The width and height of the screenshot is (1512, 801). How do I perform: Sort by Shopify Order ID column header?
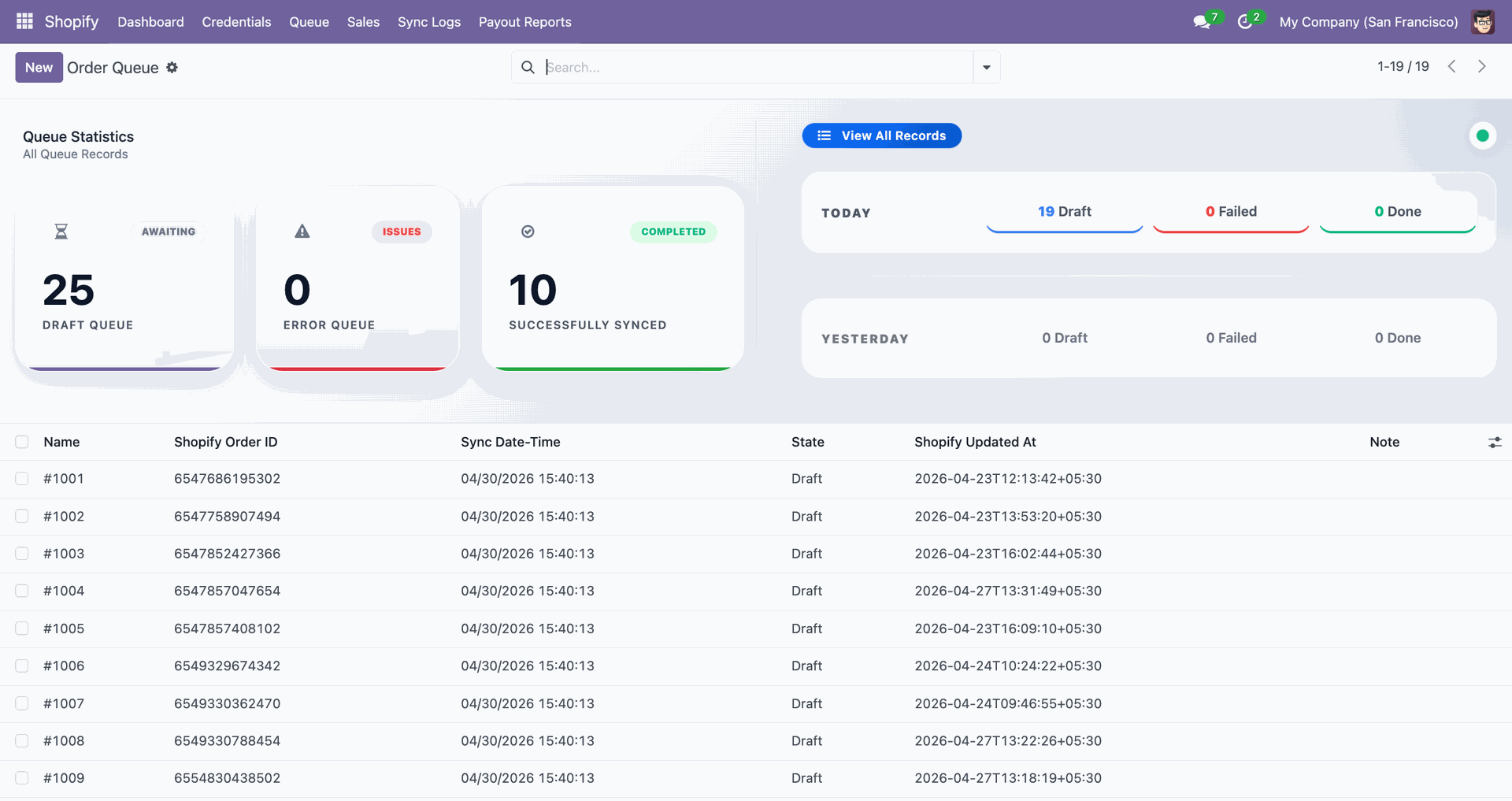(226, 442)
